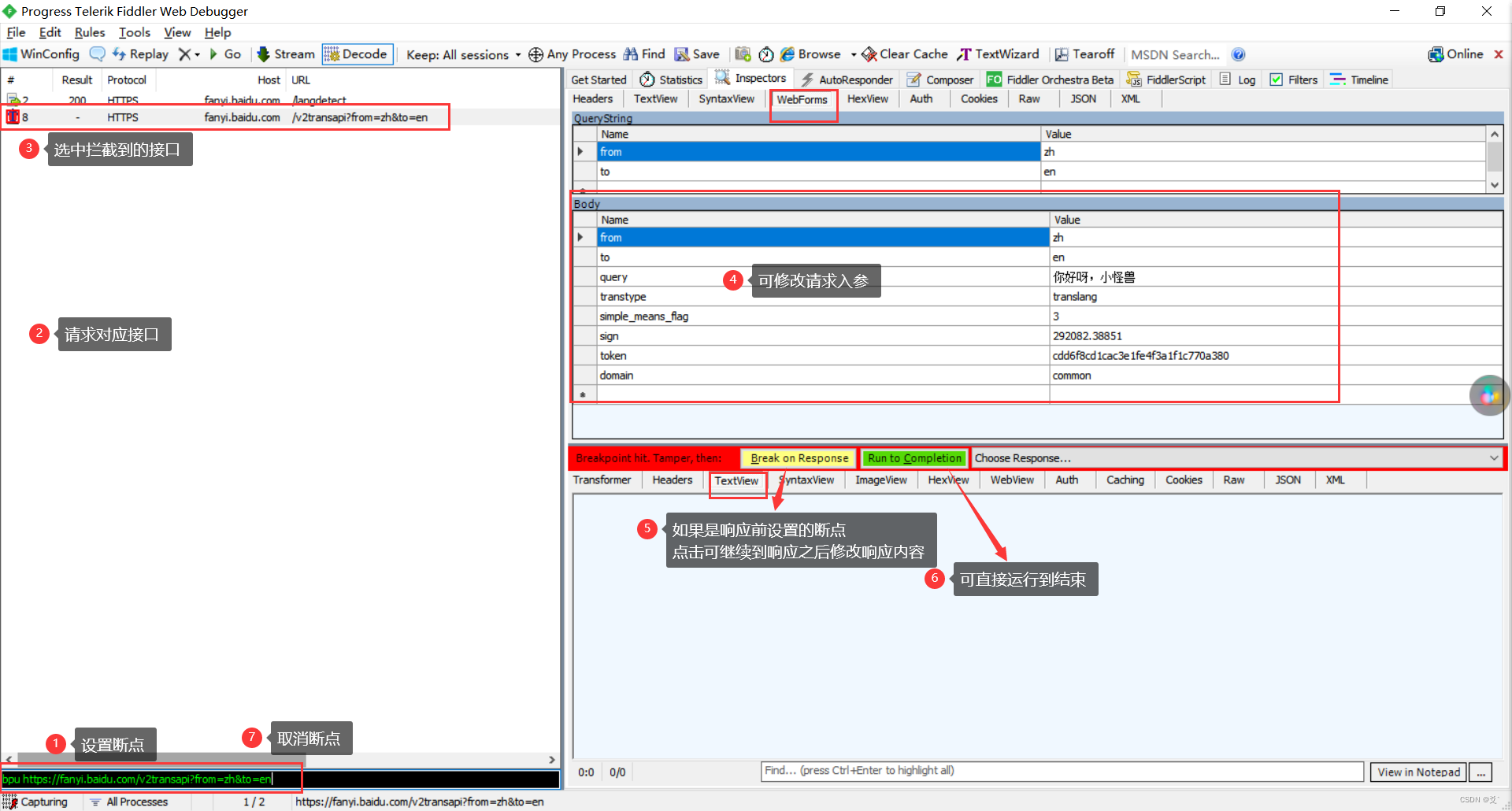This screenshot has height=811, width=1512.
Task: Click Run to Completion button
Action: 914,458
